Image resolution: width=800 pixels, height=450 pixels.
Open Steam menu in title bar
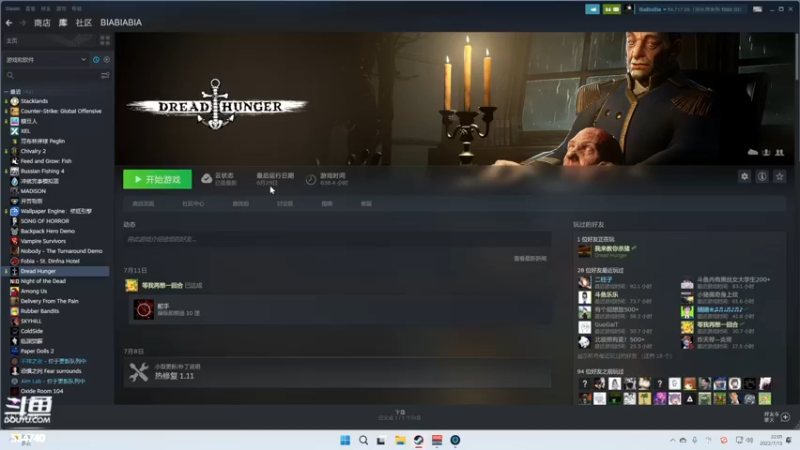[x=13, y=9]
